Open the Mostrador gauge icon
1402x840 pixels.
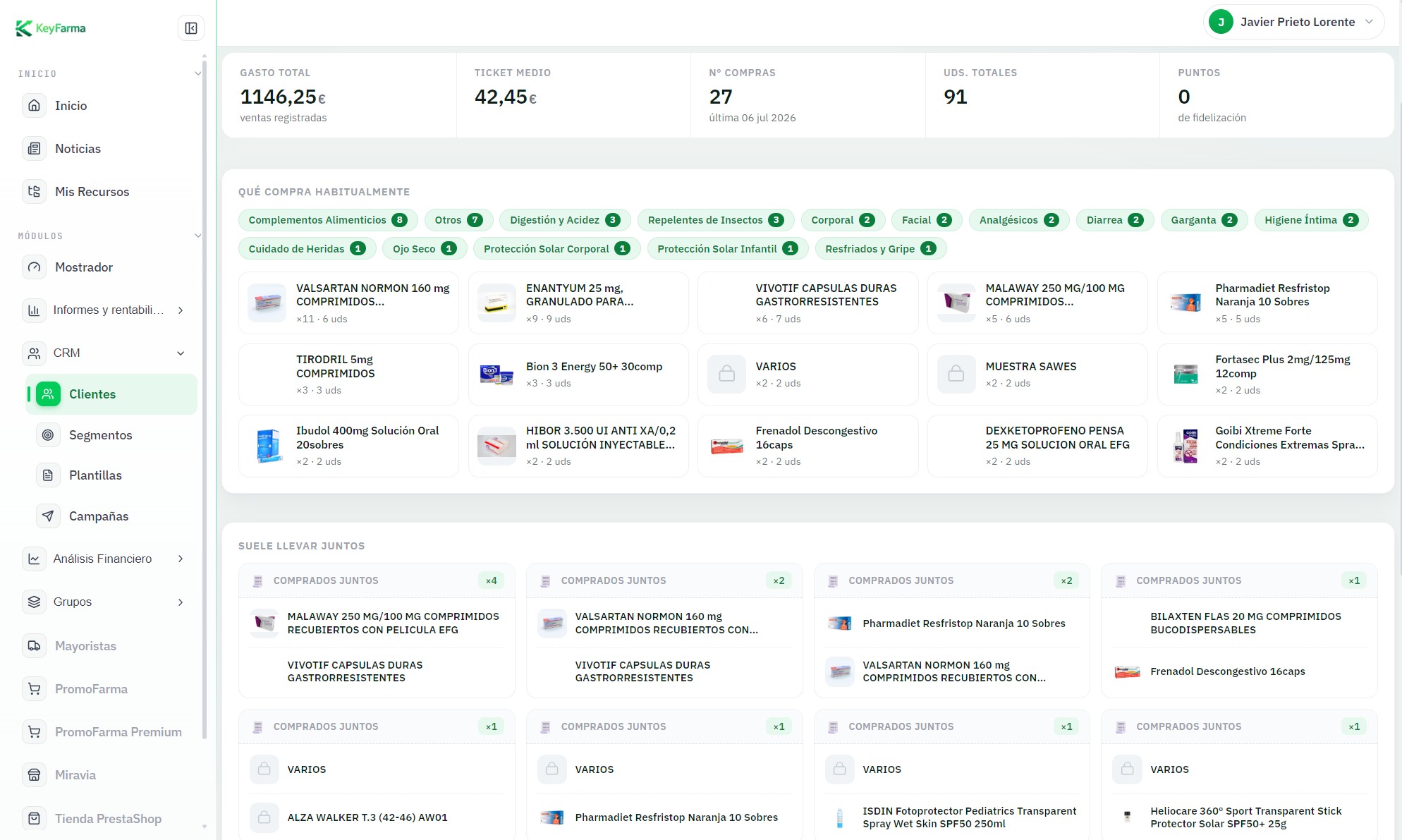pos(34,267)
